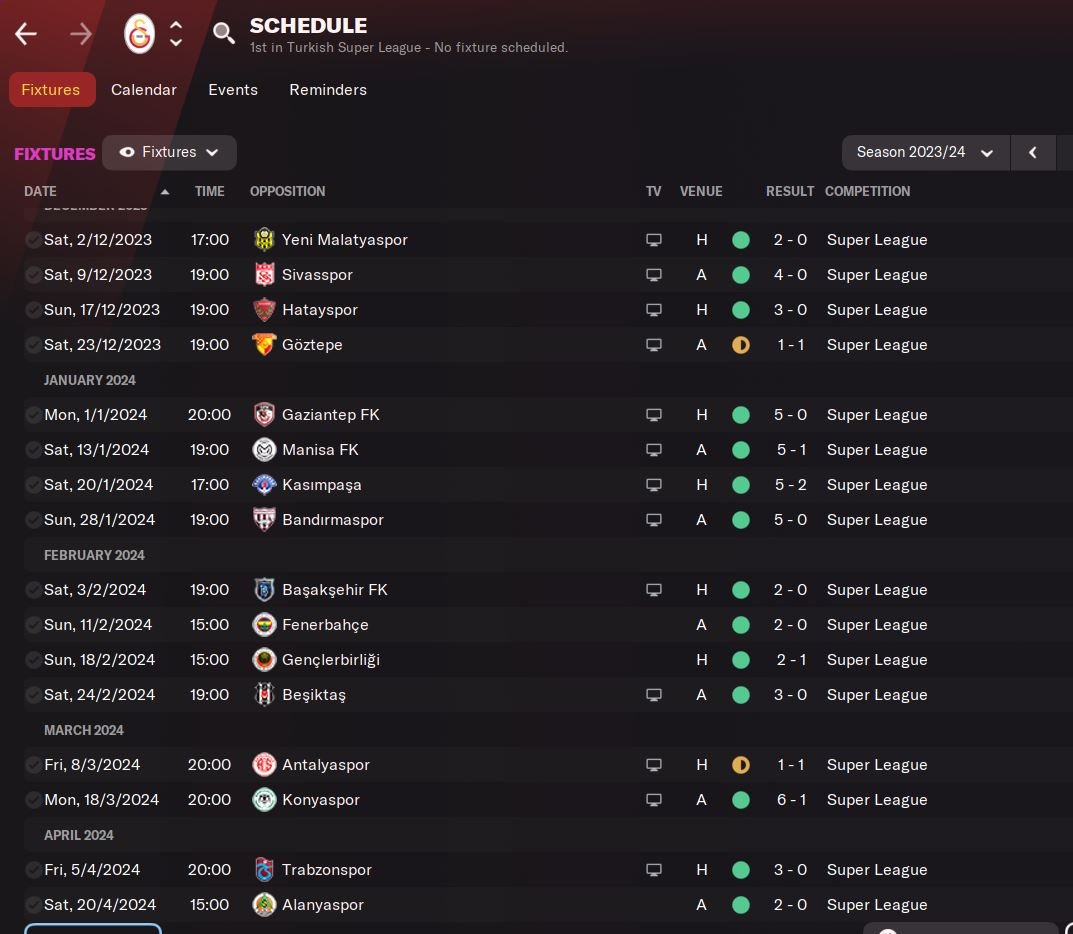
Task: Click the back navigation arrow
Action: pos(26,34)
